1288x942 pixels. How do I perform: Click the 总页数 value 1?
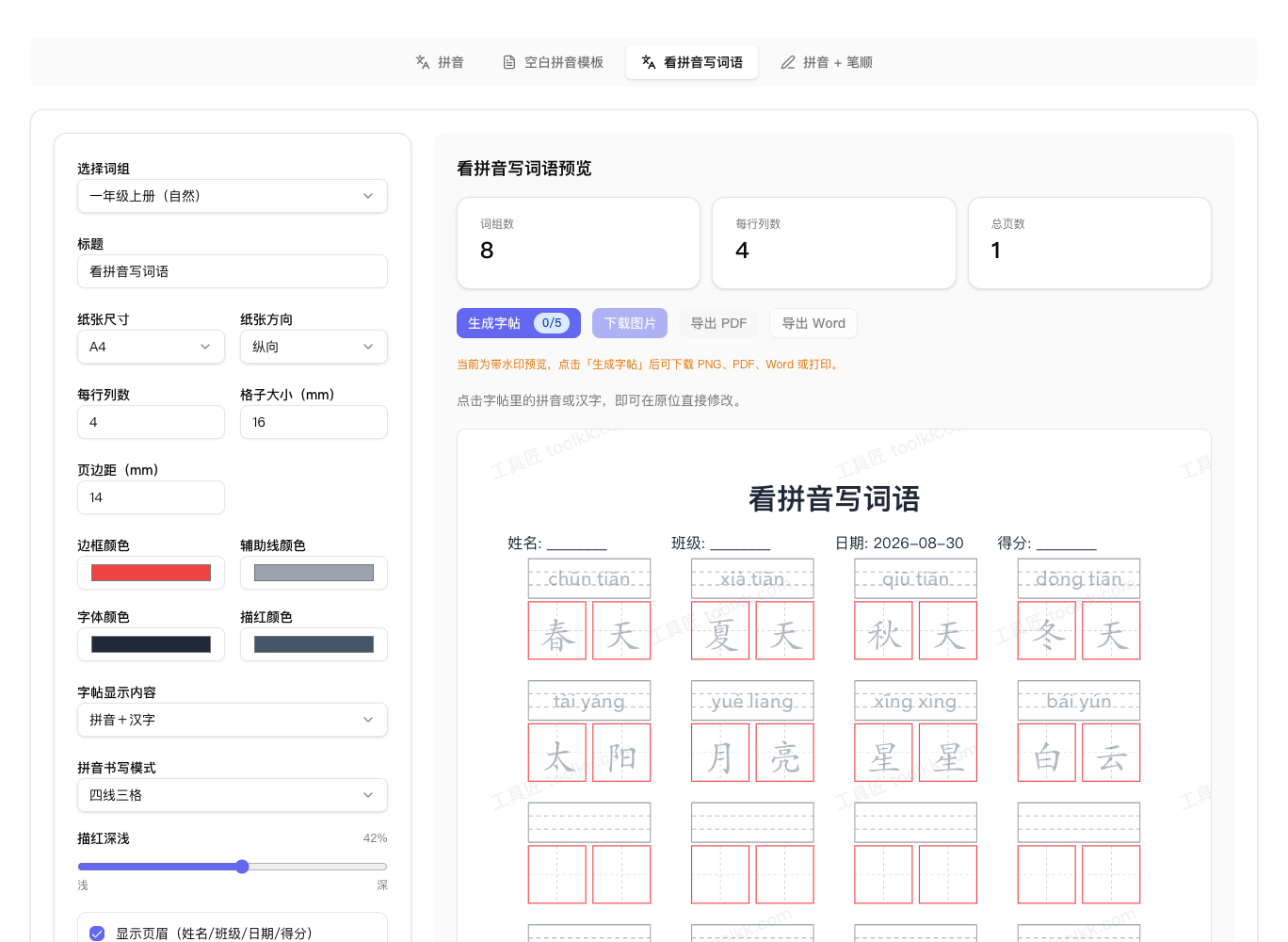pos(996,251)
